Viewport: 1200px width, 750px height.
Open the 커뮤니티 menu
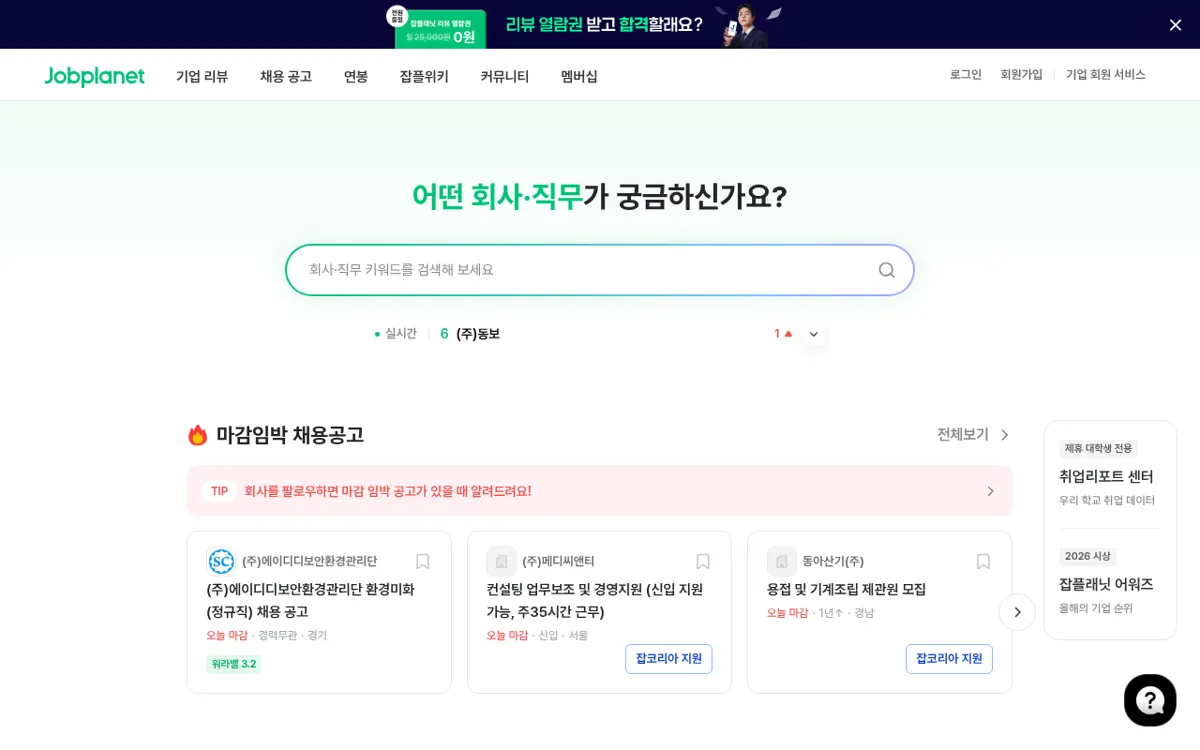coord(505,76)
